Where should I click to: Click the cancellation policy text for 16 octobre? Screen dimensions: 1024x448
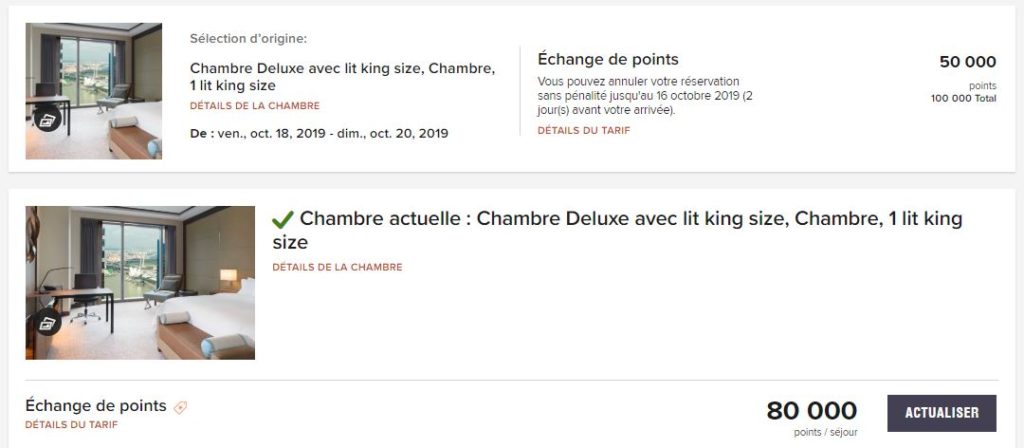645,95
